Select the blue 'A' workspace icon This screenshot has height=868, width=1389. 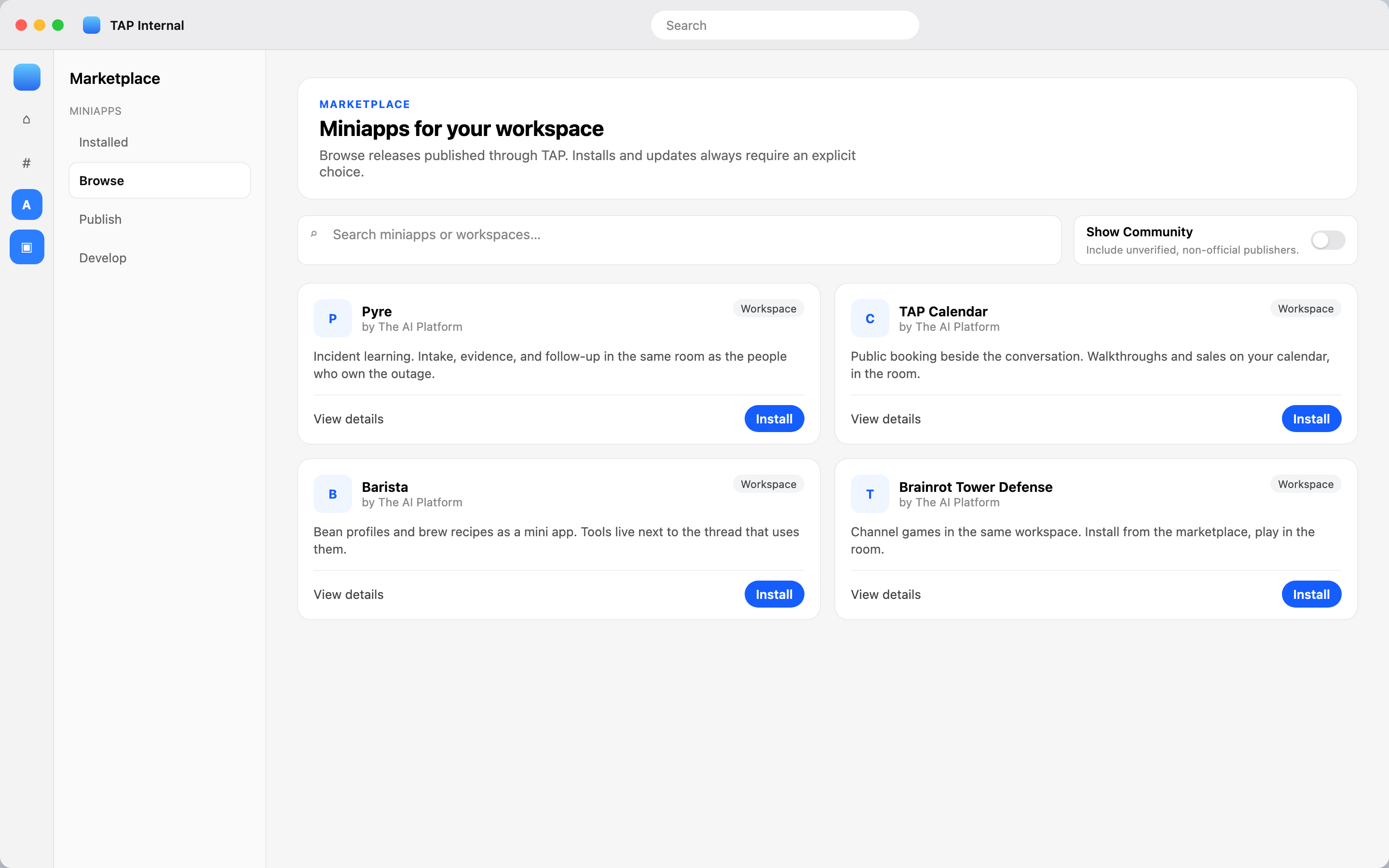point(27,204)
